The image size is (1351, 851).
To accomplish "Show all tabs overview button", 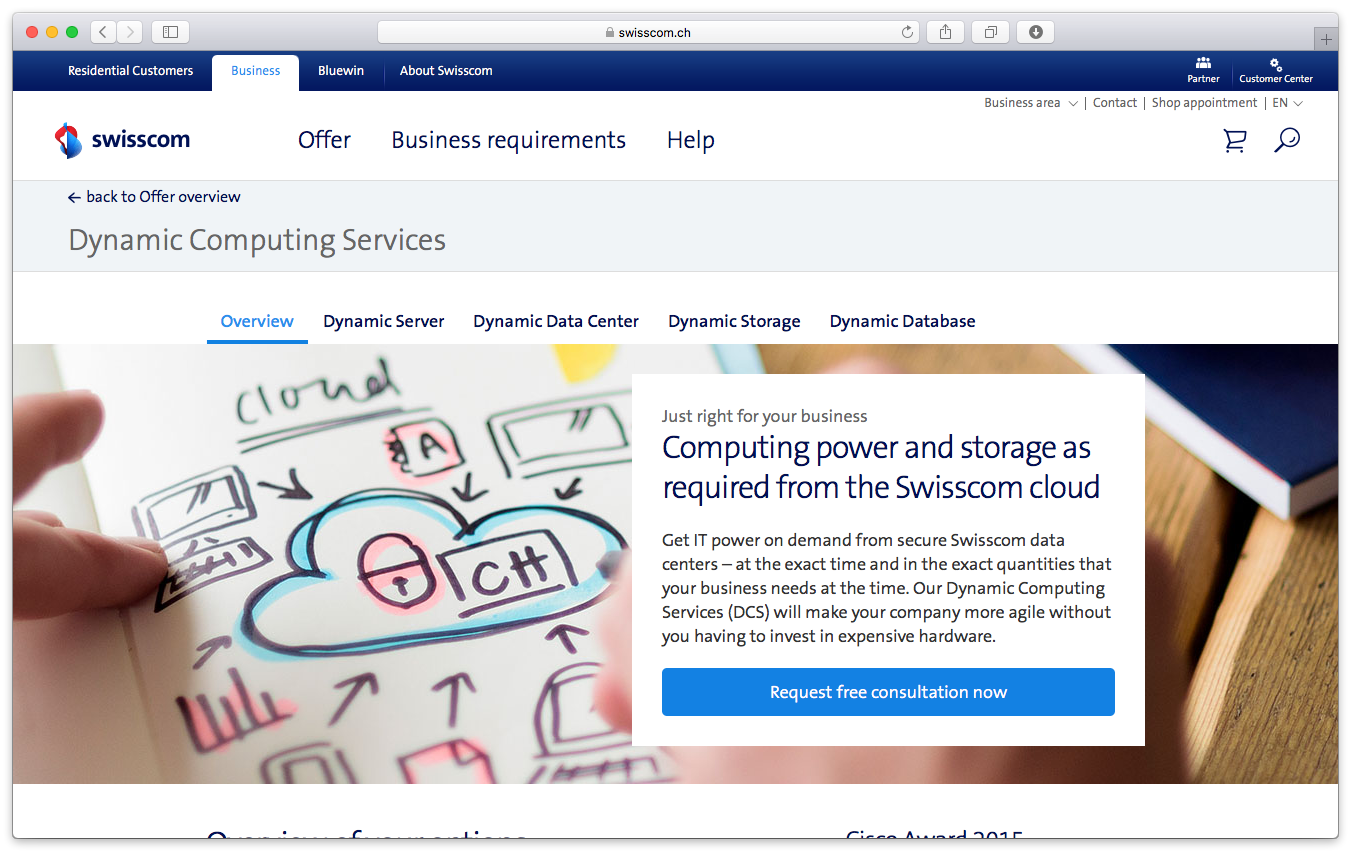I will [990, 32].
